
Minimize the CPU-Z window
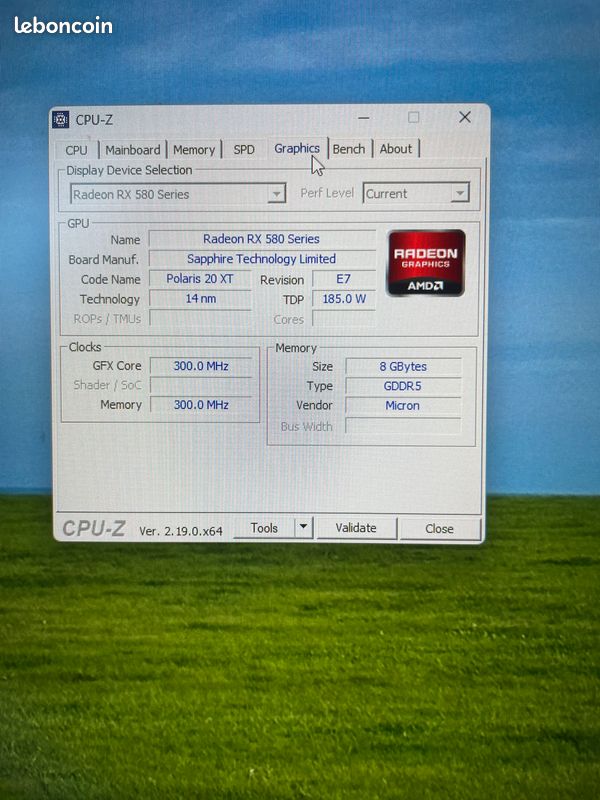(x=363, y=118)
